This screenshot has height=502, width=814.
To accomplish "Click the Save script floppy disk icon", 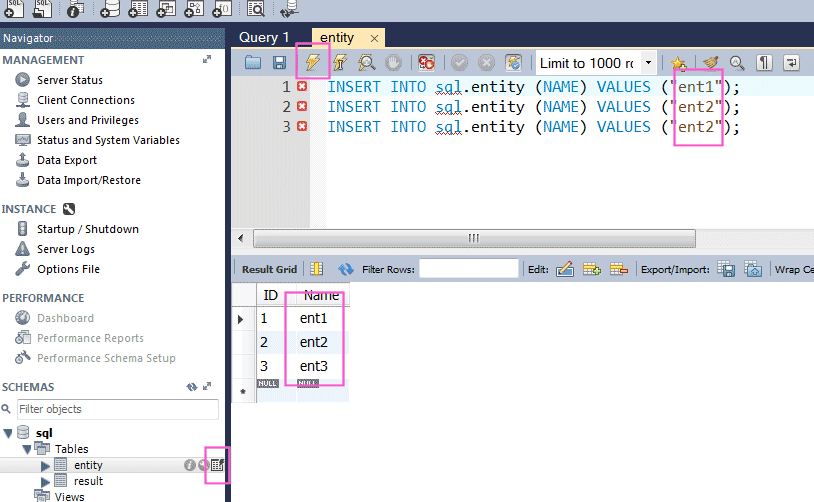I will click(279, 63).
